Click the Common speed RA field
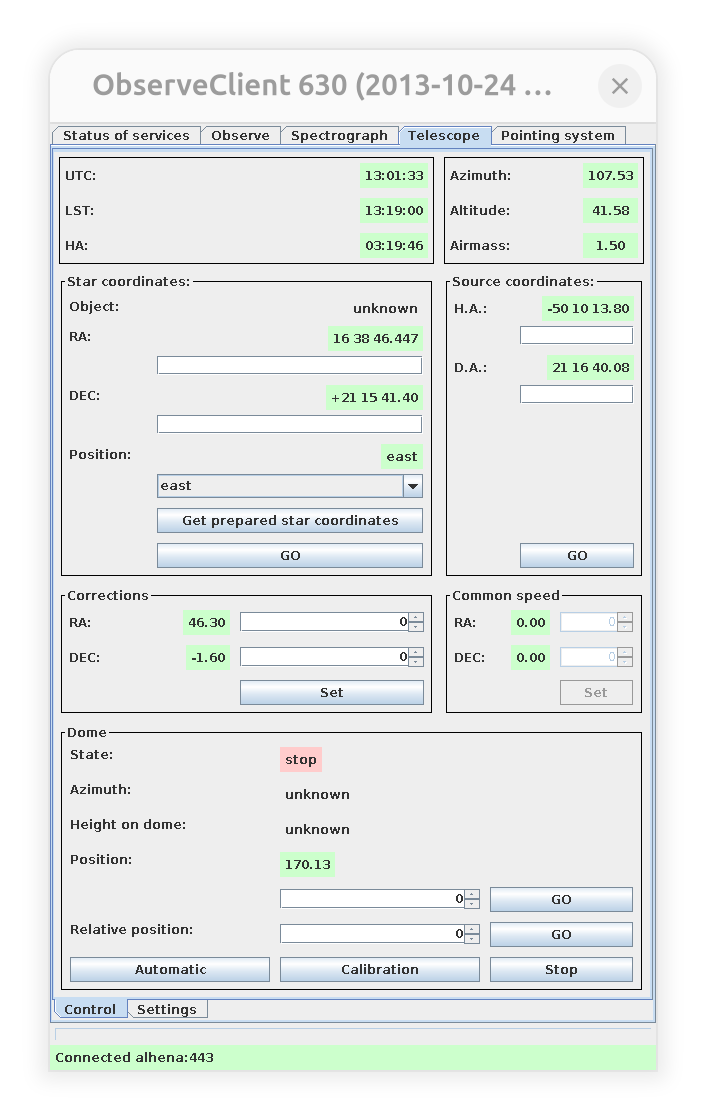The height and width of the screenshot is (1120, 706). (590, 622)
